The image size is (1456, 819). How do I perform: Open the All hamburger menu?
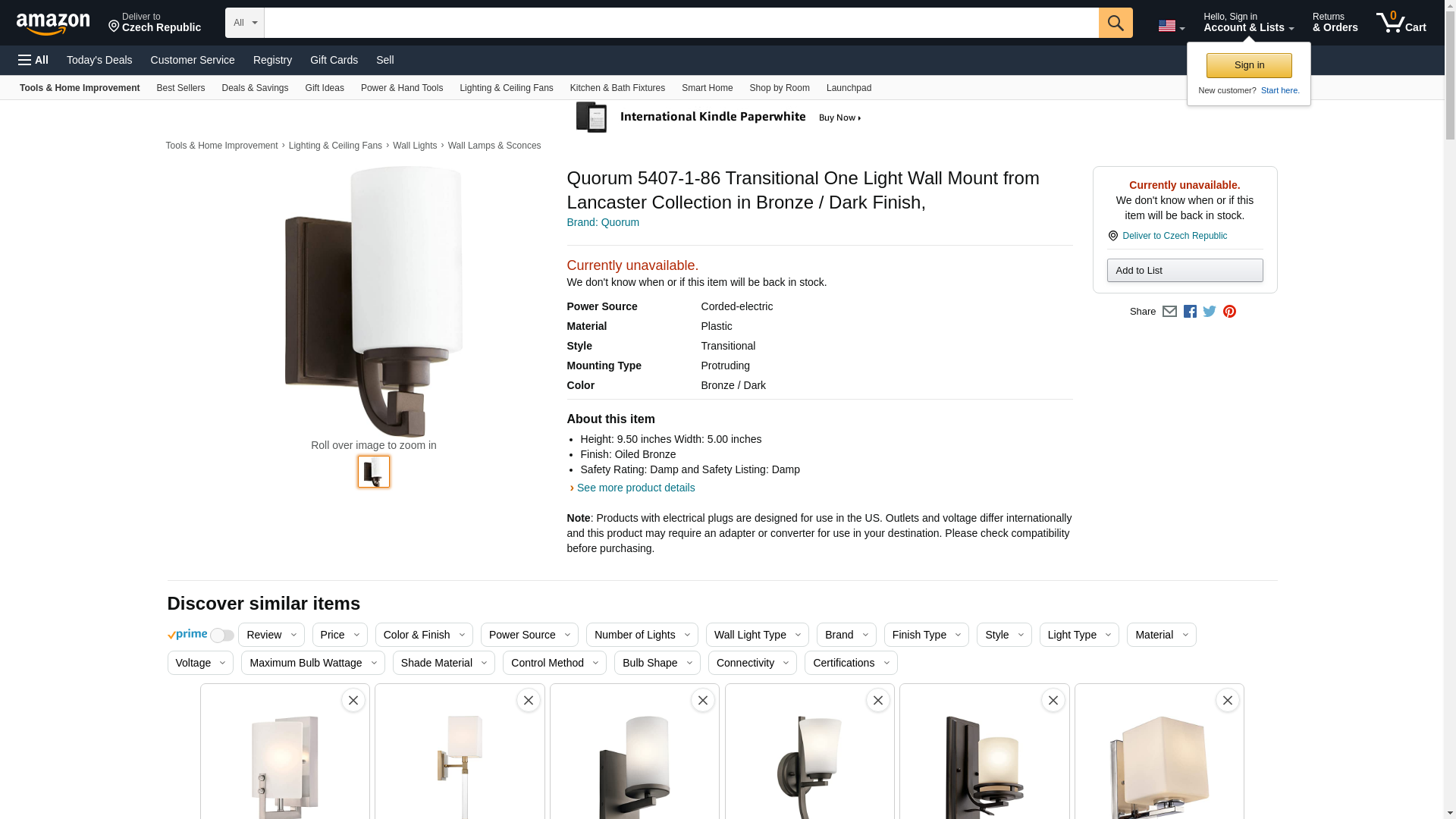(x=33, y=60)
